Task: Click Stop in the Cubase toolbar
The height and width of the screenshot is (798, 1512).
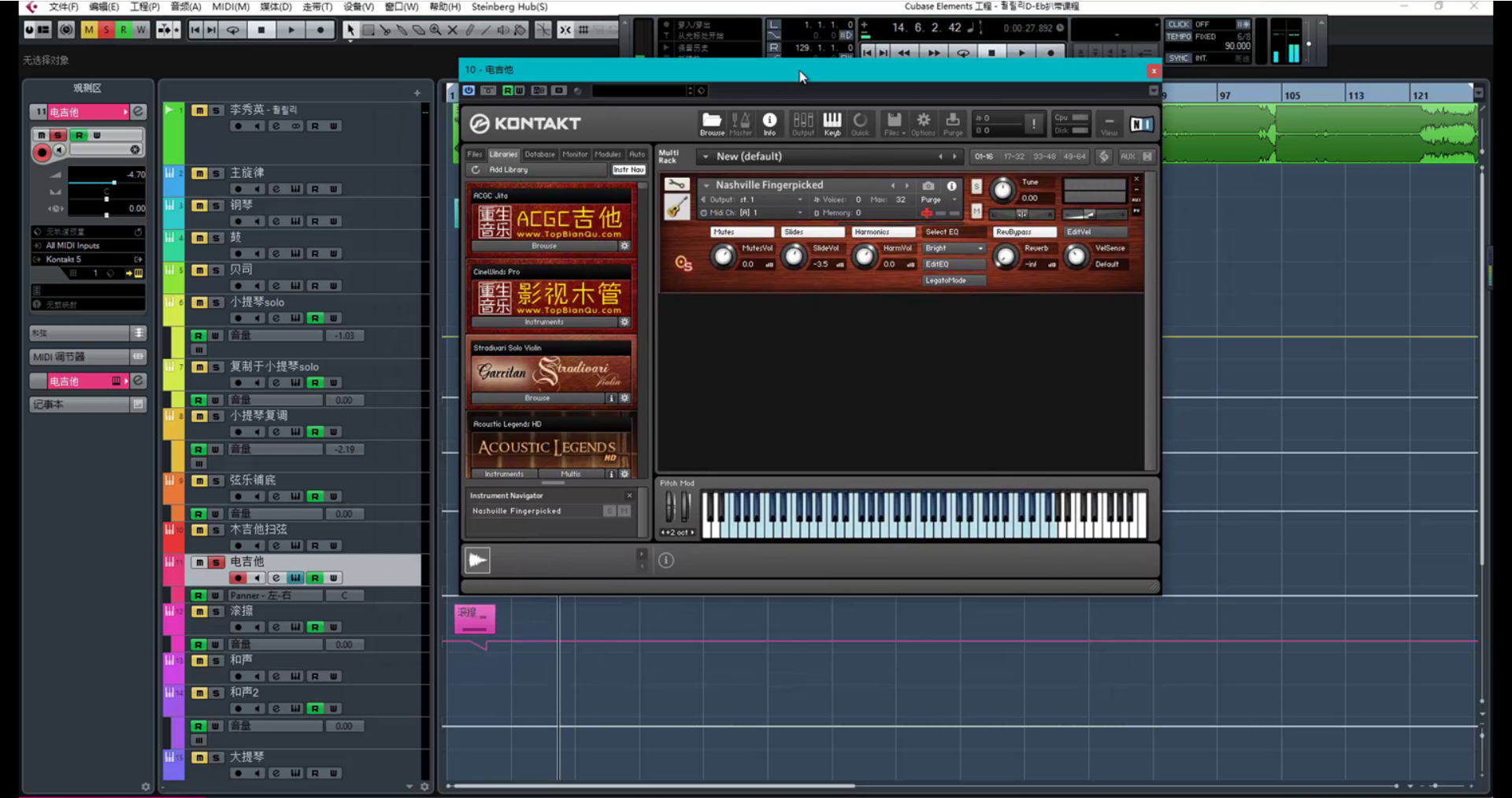Action: coord(261,30)
